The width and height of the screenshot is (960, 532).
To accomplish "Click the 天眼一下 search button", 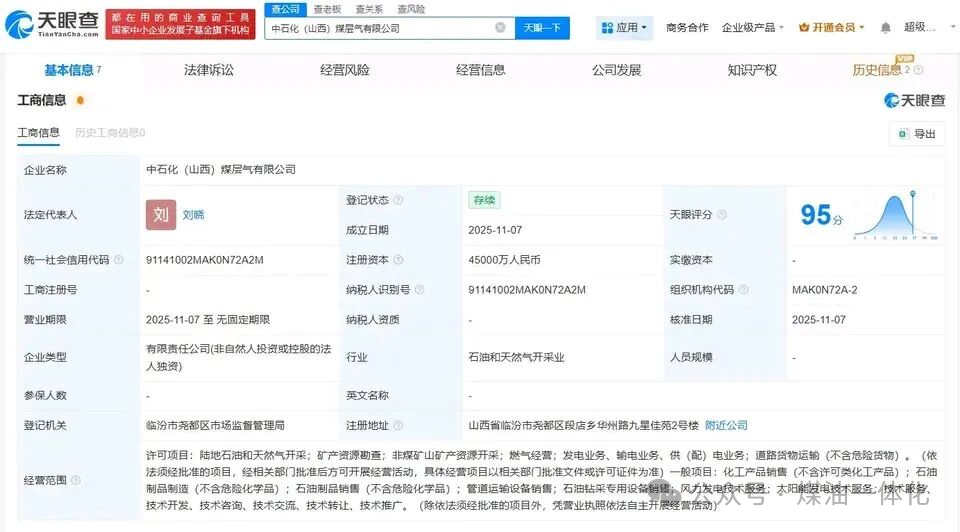I will (542, 28).
